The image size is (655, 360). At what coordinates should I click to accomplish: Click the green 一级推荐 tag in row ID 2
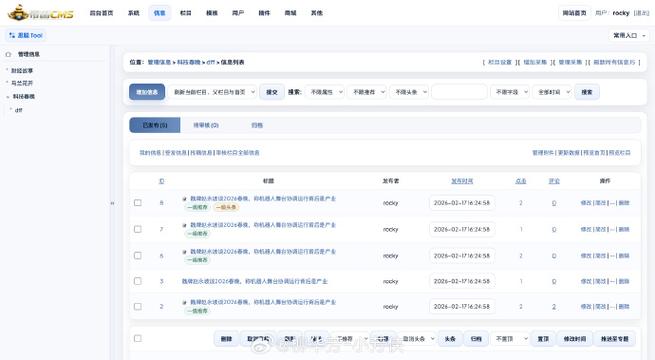click(197, 311)
